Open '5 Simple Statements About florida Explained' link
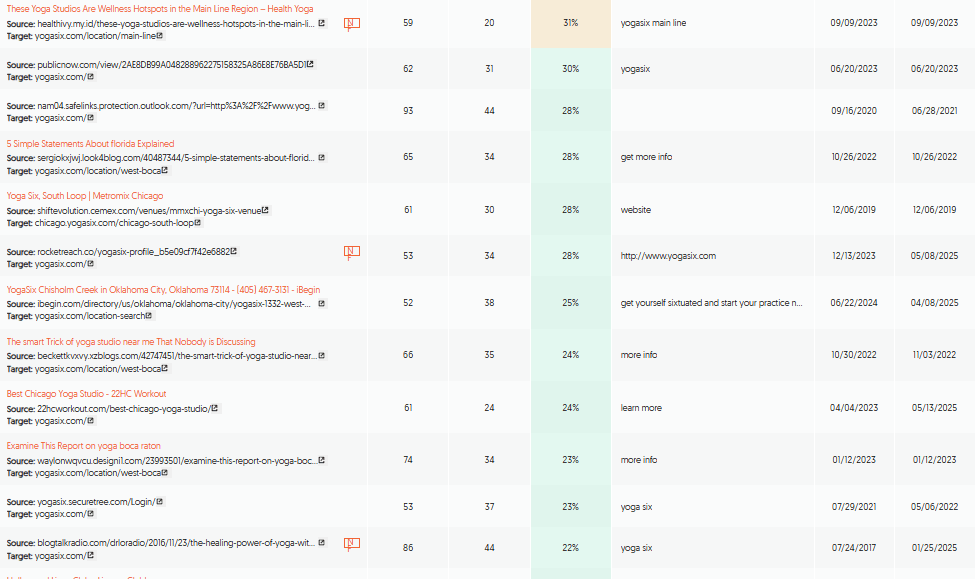Image resolution: width=976 pixels, height=579 pixels. 90,144
